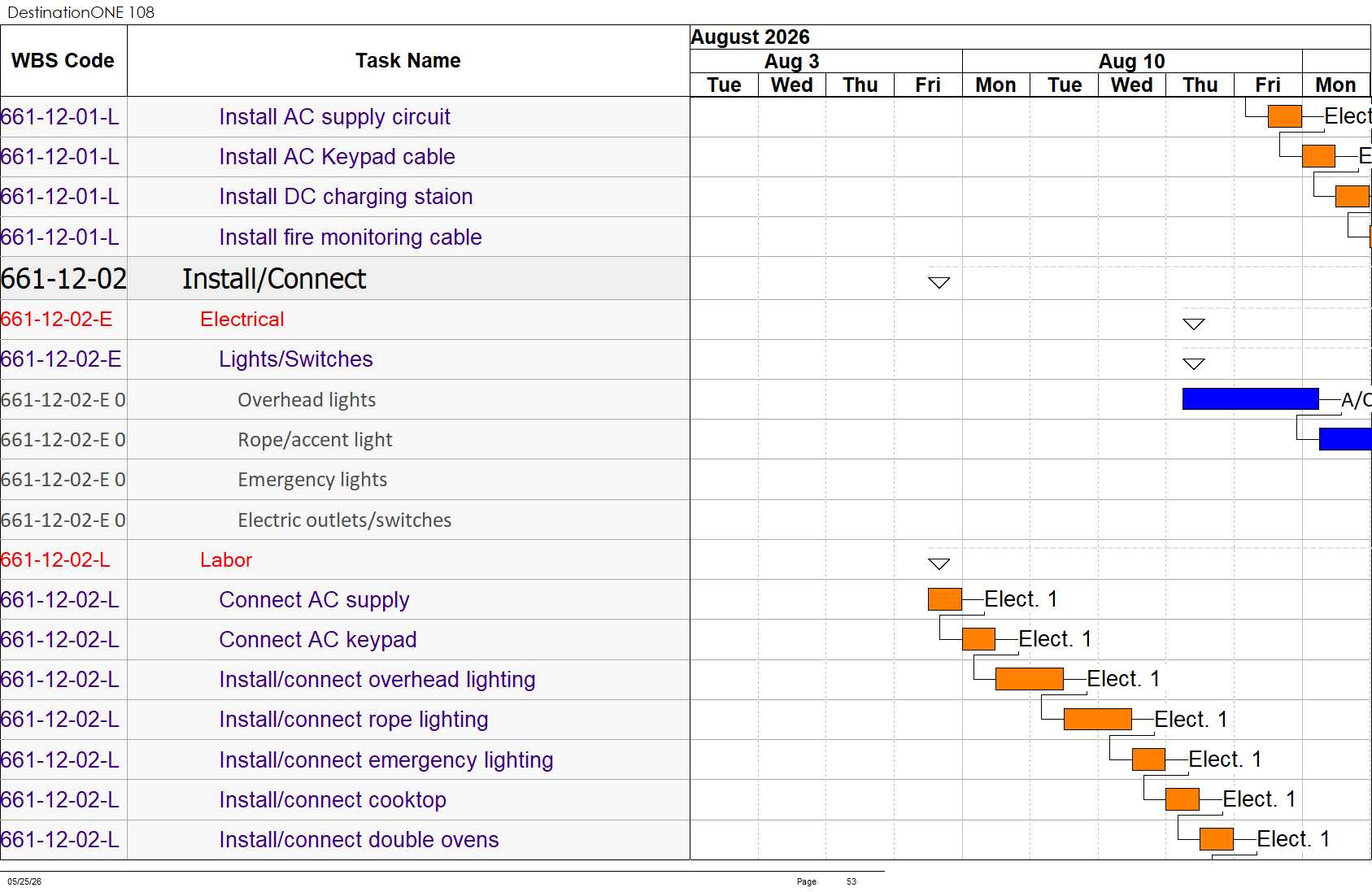Click the orange rope lighting labor bar

[x=1098, y=719]
